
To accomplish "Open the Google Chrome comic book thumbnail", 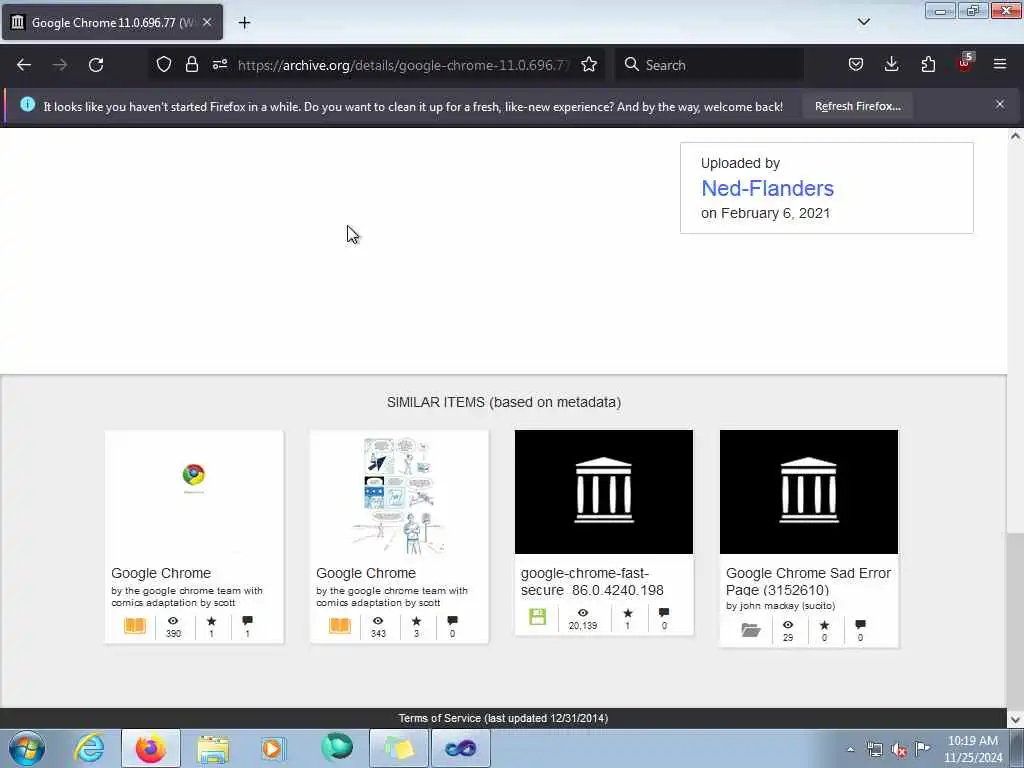I will pyautogui.click(x=399, y=491).
